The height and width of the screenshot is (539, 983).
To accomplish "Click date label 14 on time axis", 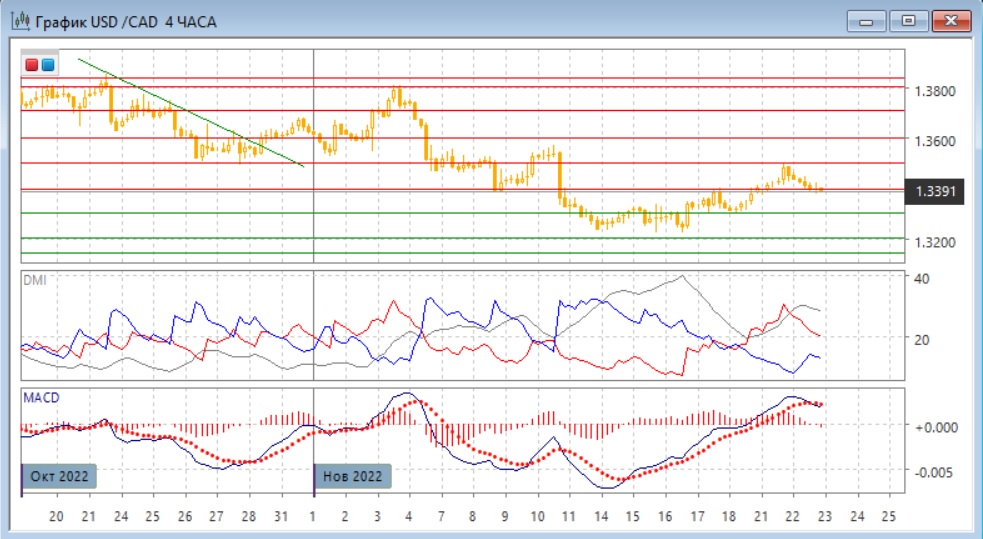I will pyautogui.click(x=601, y=516).
